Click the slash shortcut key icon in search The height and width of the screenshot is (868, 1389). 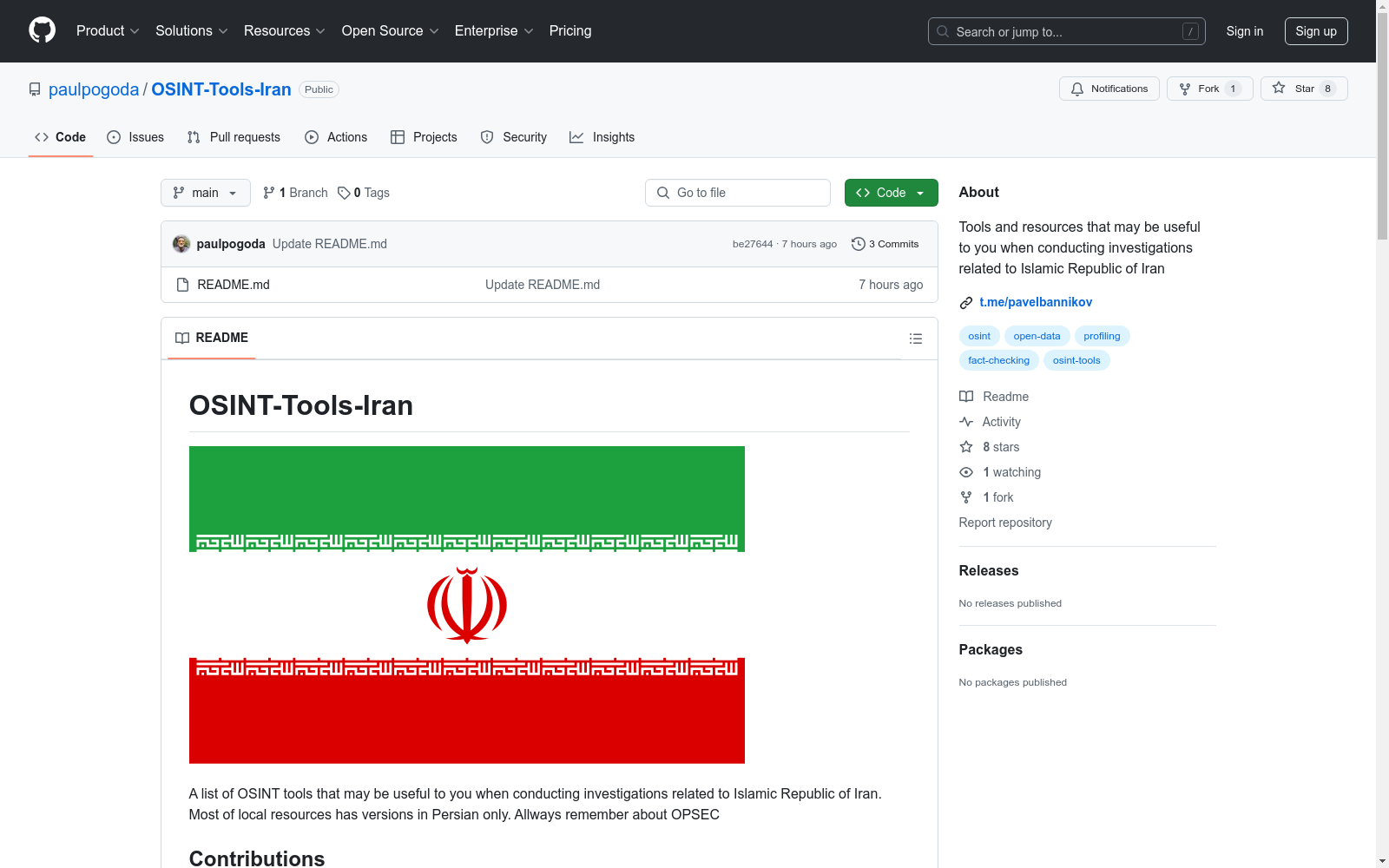(1190, 31)
